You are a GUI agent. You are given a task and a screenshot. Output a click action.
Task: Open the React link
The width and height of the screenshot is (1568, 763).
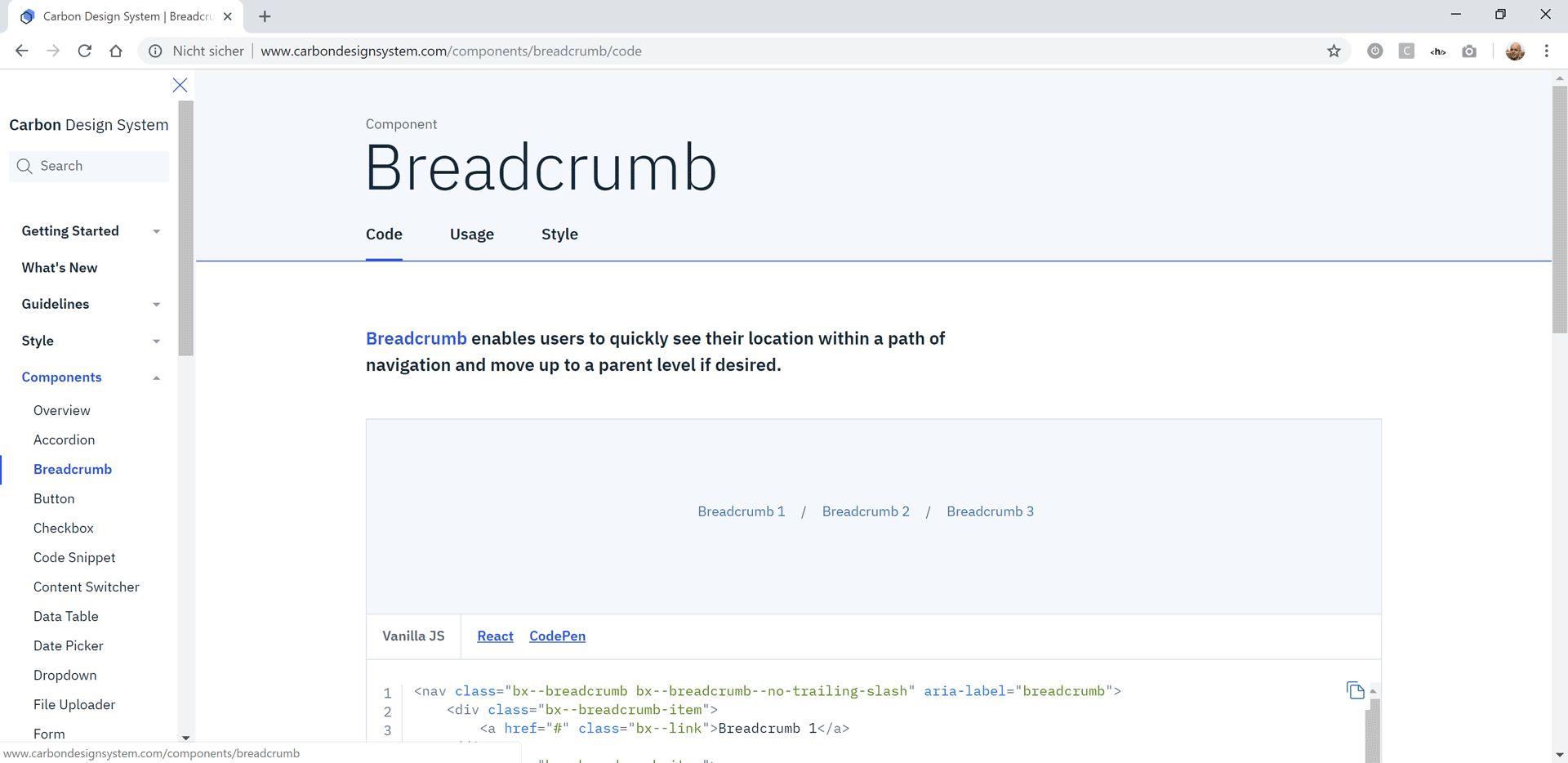tap(495, 636)
